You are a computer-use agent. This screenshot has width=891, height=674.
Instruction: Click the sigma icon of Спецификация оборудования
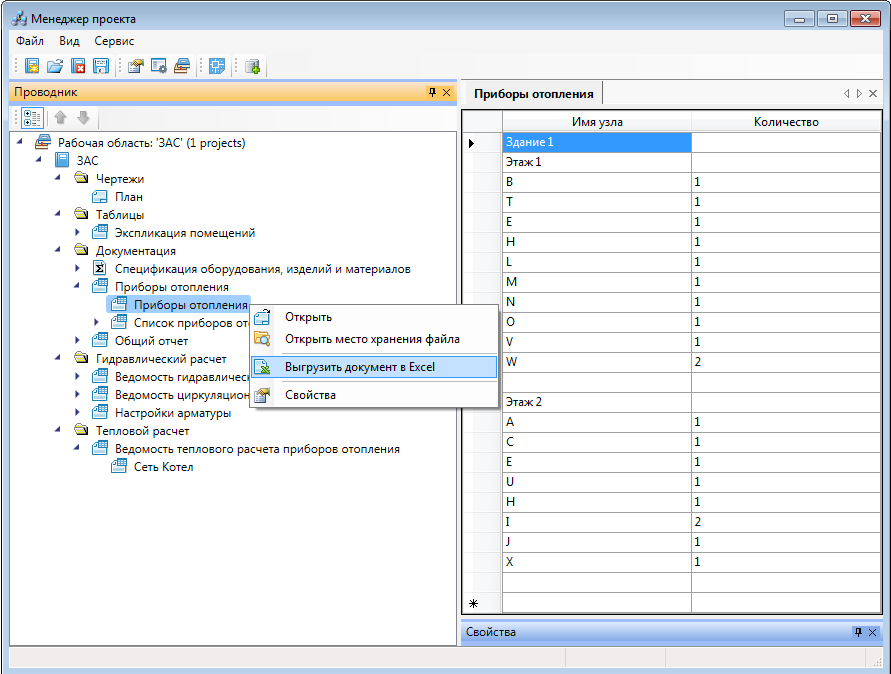point(99,268)
